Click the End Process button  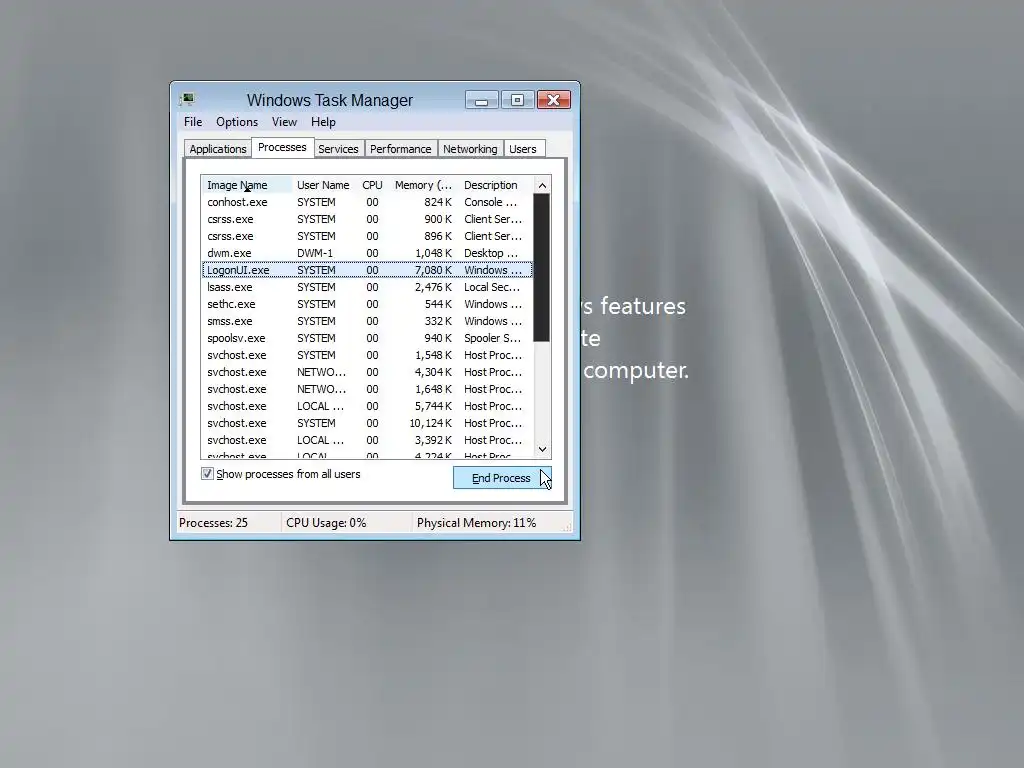pos(502,478)
